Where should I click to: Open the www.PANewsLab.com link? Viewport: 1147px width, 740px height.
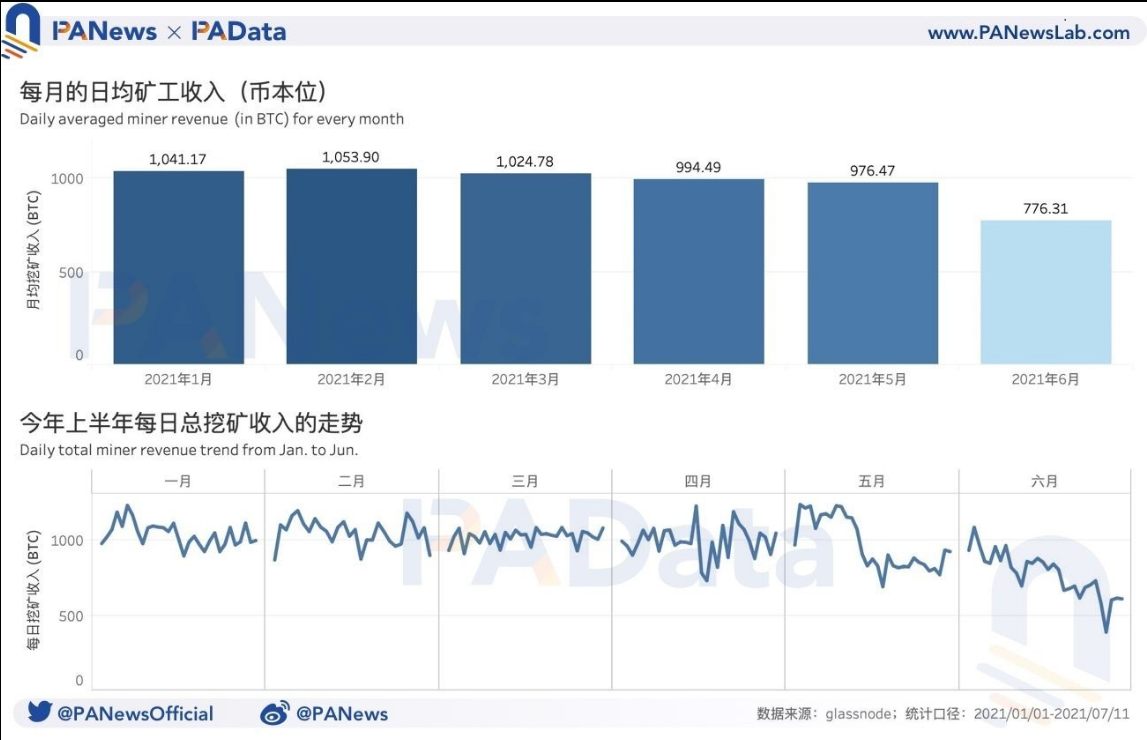[1028, 33]
